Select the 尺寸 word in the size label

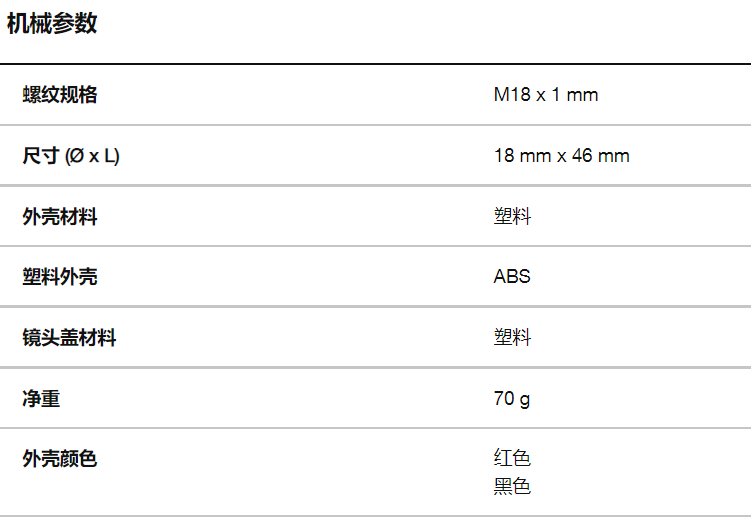41,156
